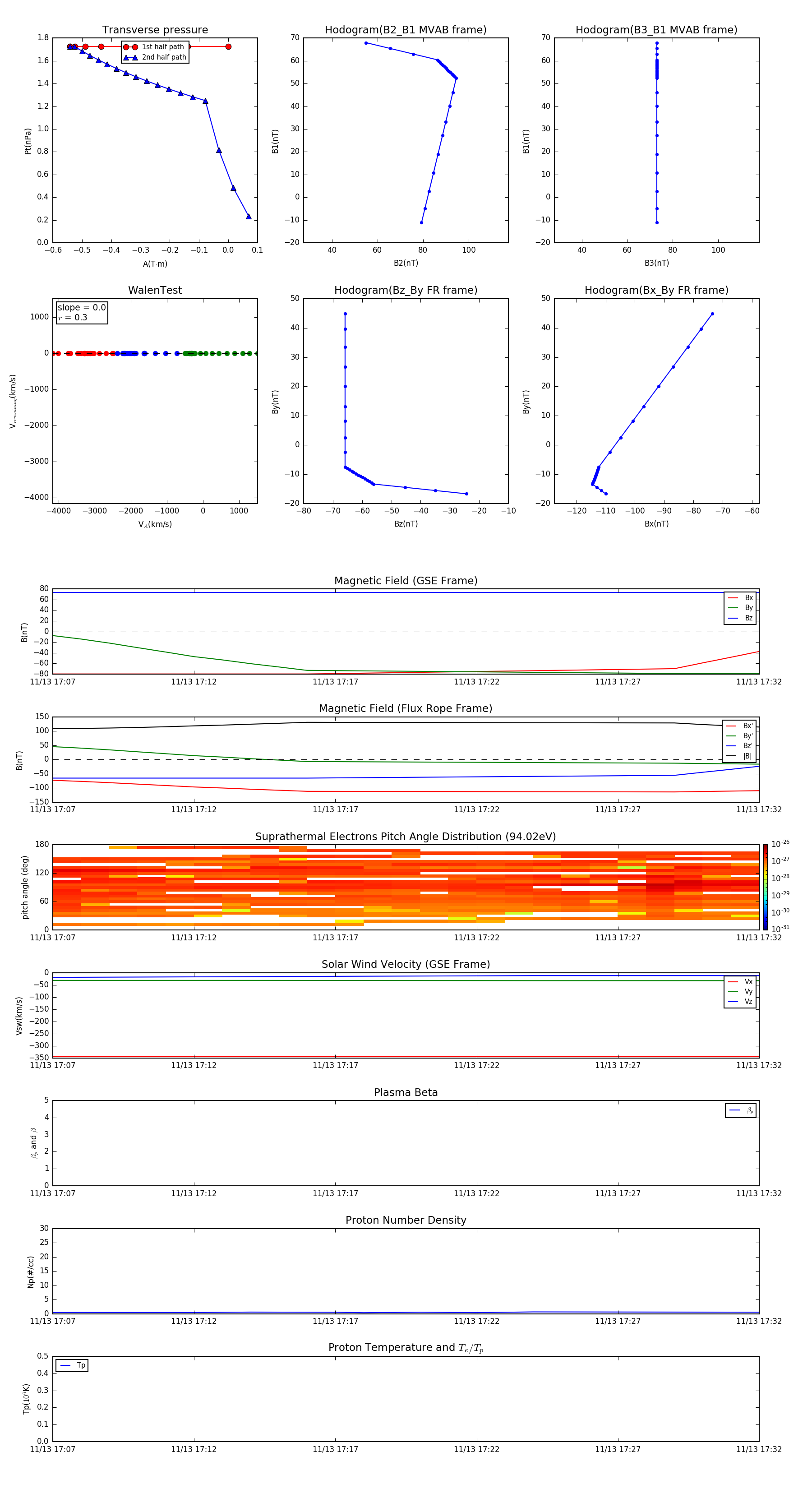
Task: Click 'Bz(nT)' x-axis label
Action: pos(406,524)
